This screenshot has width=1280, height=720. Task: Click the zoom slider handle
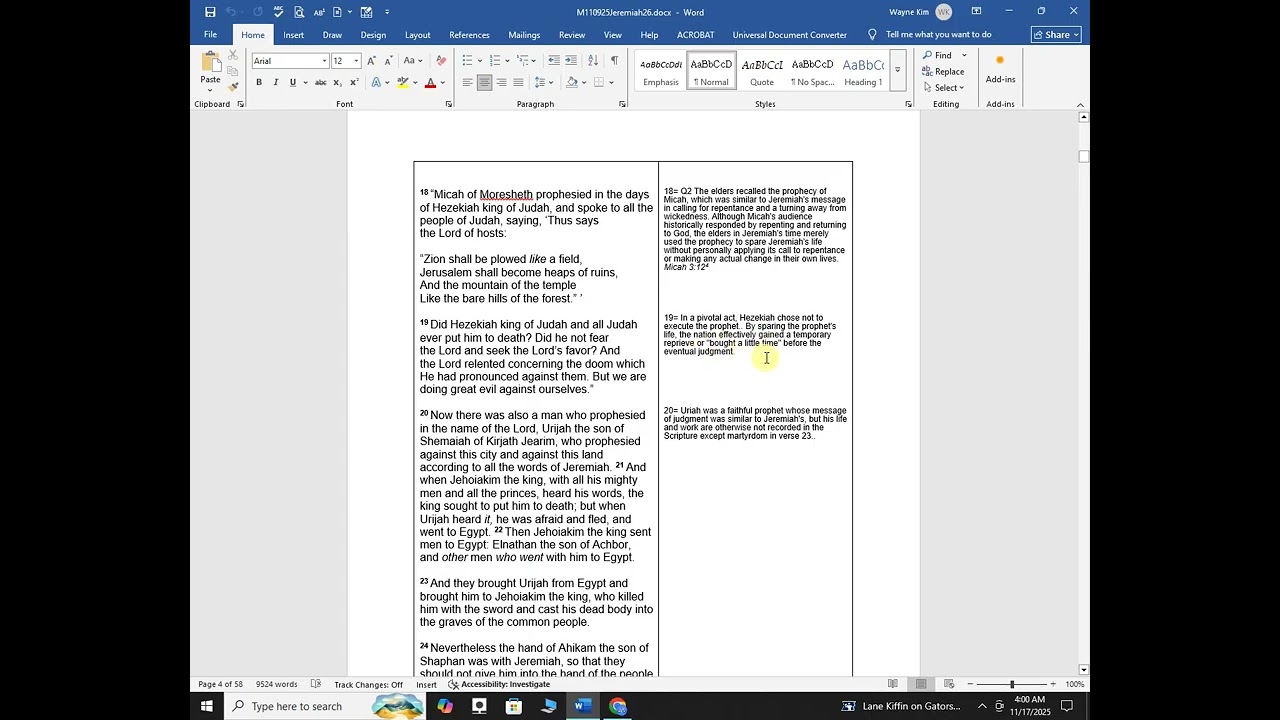[1011, 684]
